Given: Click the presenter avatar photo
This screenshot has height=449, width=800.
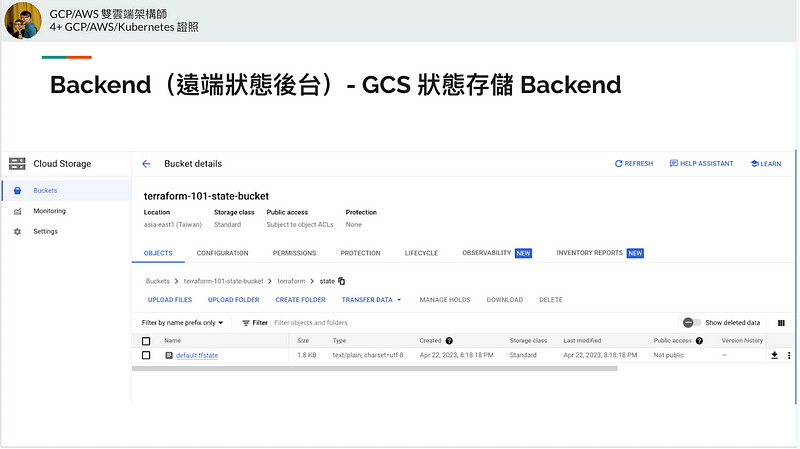Looking at the screenshot, I should point(23,20).
